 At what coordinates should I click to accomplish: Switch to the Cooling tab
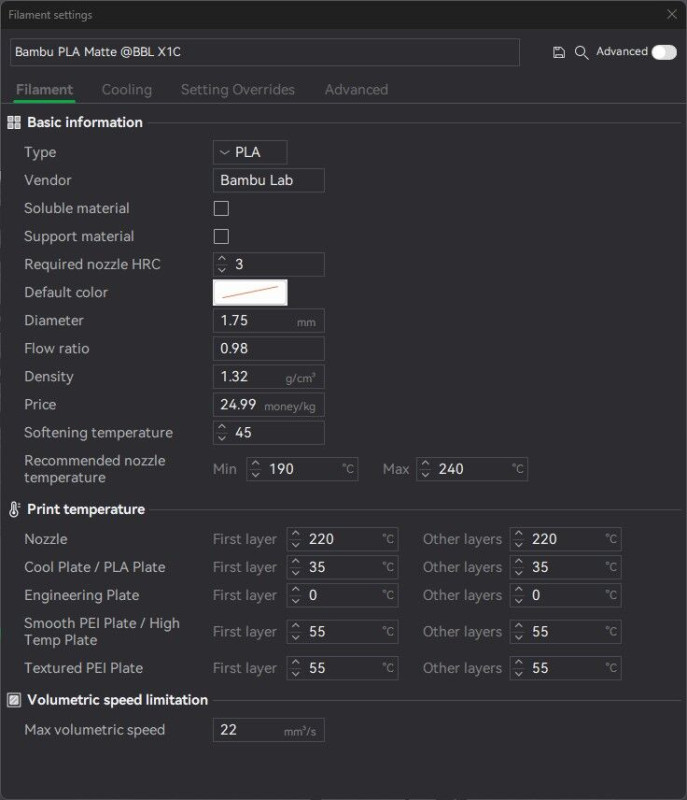[127, 90]
